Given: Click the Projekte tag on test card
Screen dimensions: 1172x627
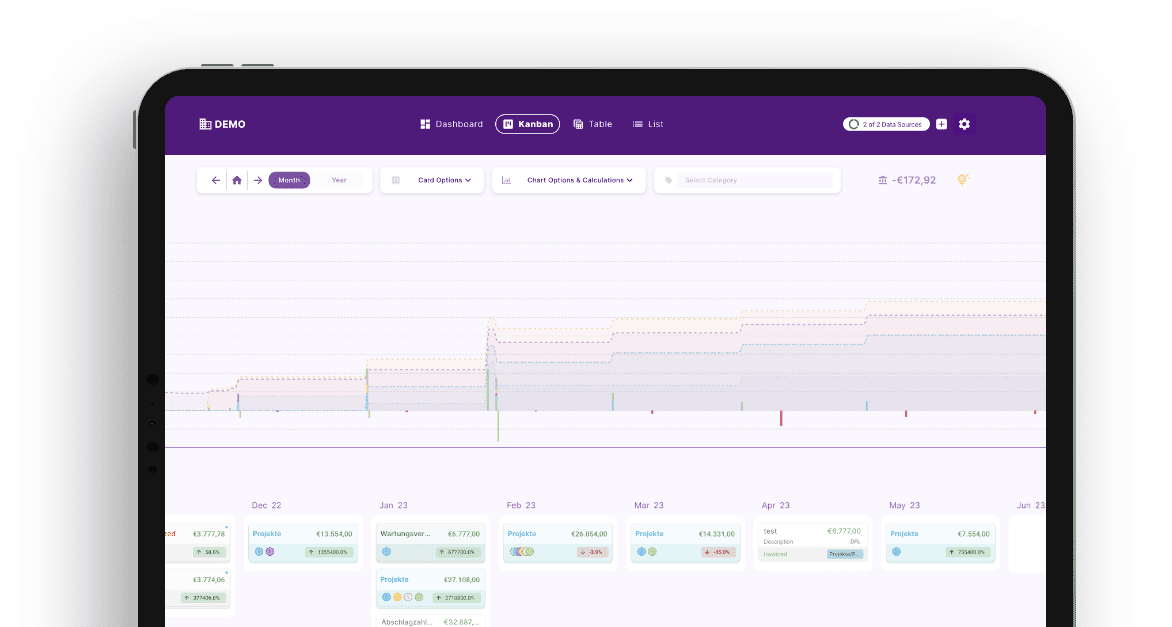Looking at the screenshot, I should point(844,553).
